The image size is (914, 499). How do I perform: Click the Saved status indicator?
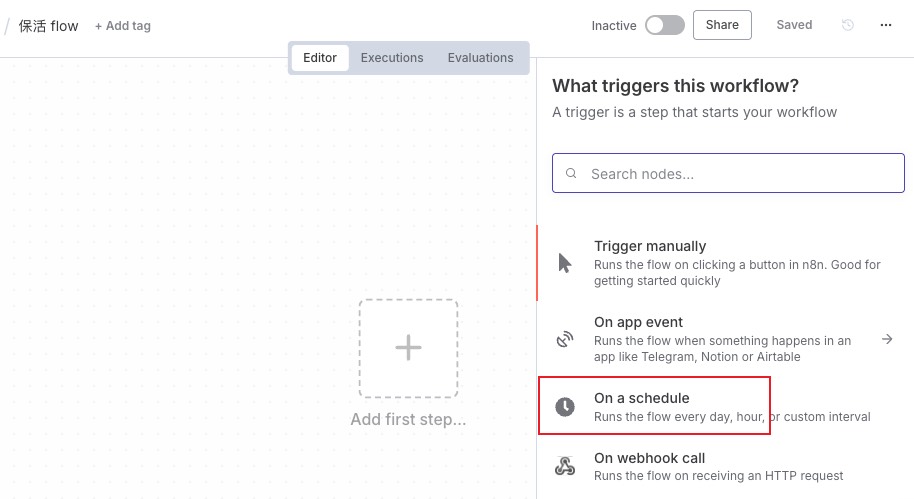pyautogui.click(x=794, y=25)
